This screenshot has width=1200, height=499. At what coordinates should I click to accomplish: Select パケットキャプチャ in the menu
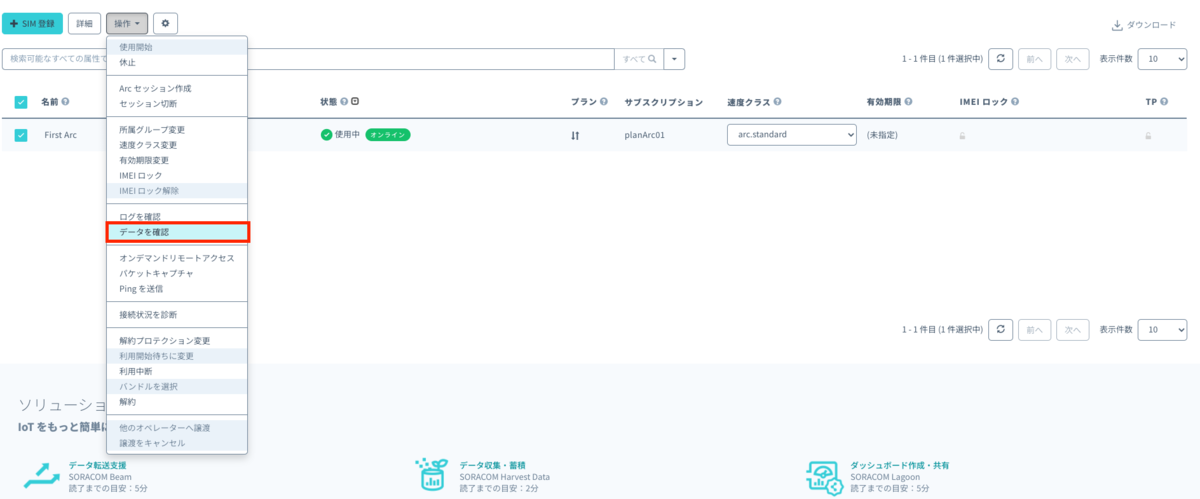point(177,273)
